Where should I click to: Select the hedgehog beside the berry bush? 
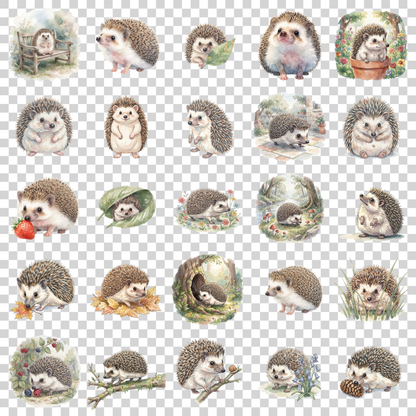(x=45, y=371)
